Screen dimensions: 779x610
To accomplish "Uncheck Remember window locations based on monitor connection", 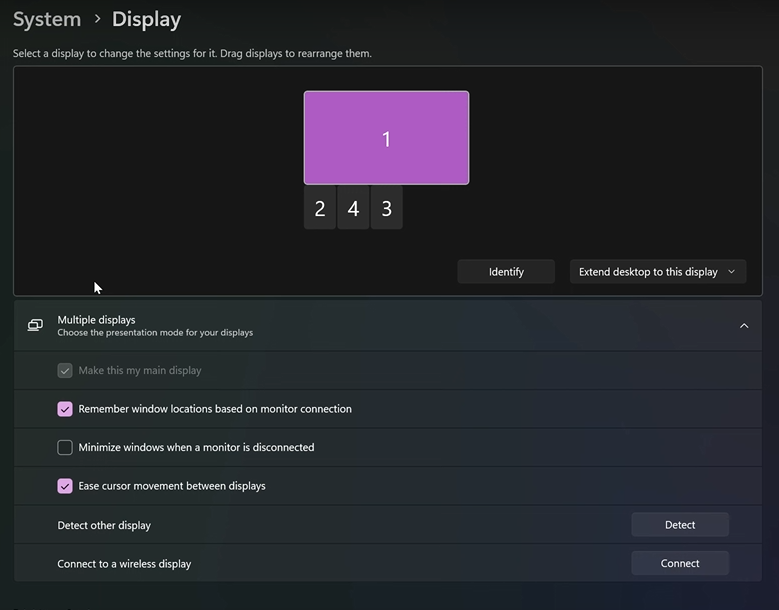I will click(65, 409).
